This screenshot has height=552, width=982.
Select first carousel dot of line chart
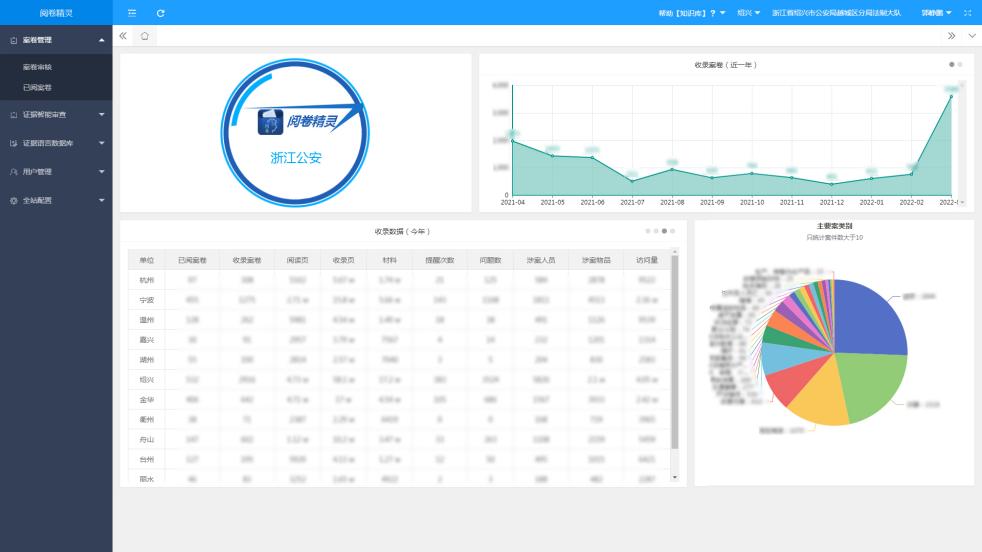click(x=951, y=65)
